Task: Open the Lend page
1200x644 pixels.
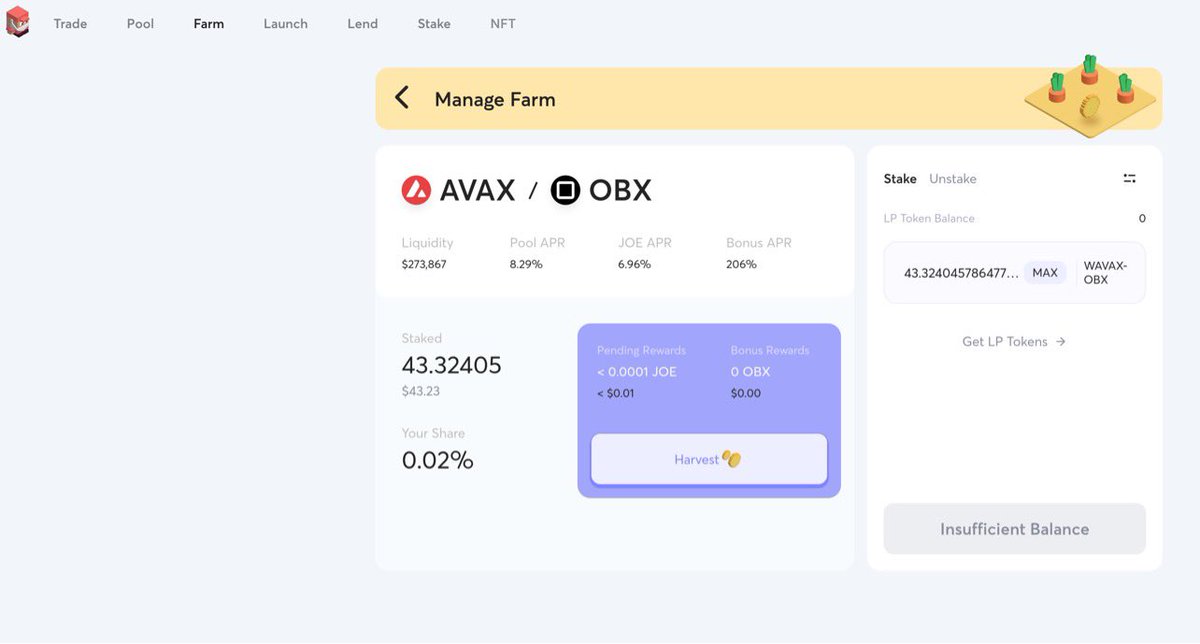Action: pos(362,24)
